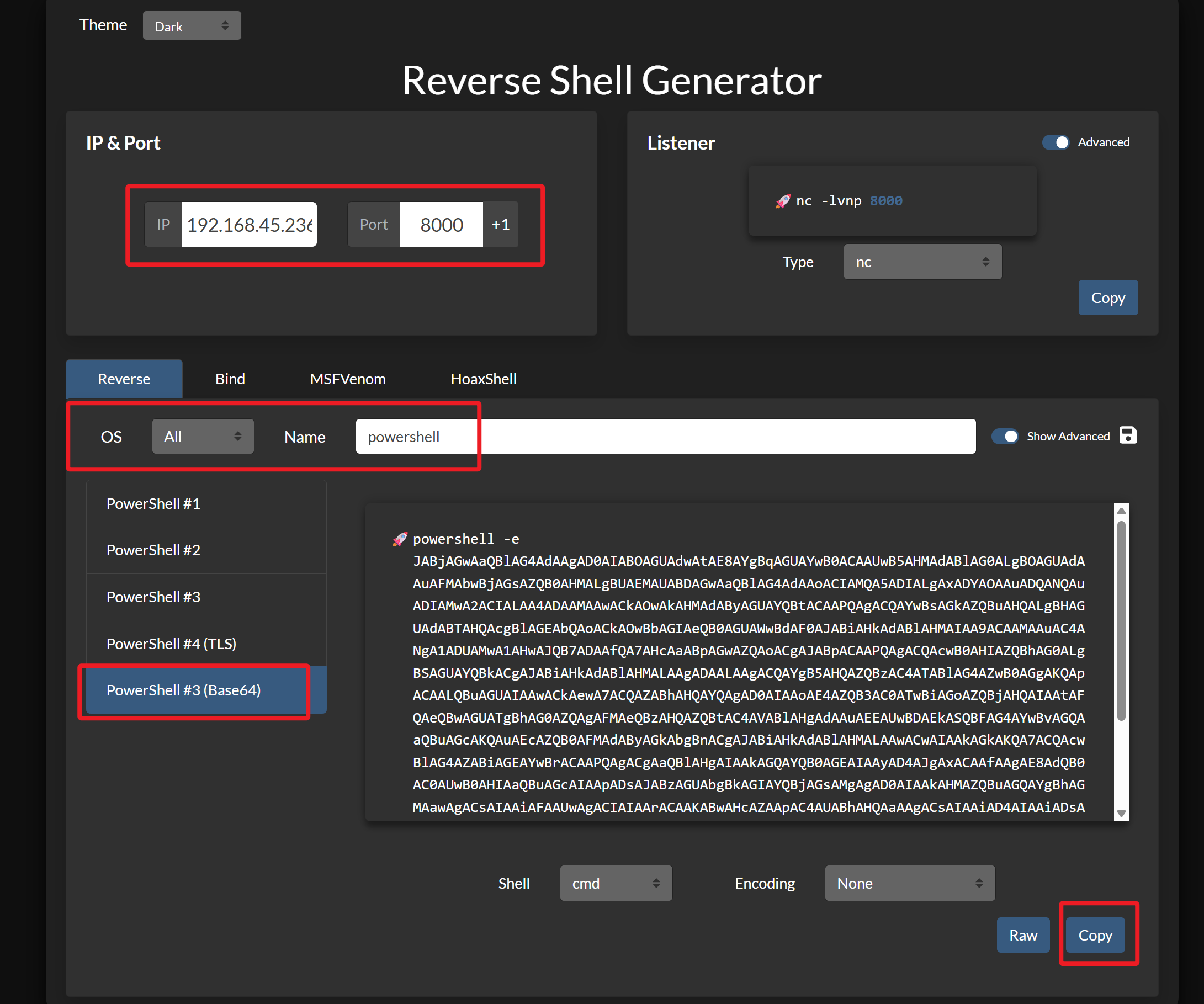
Task: Switch to the HoaxShell tab
Action: pyautogui.click(x=484, y=379)
